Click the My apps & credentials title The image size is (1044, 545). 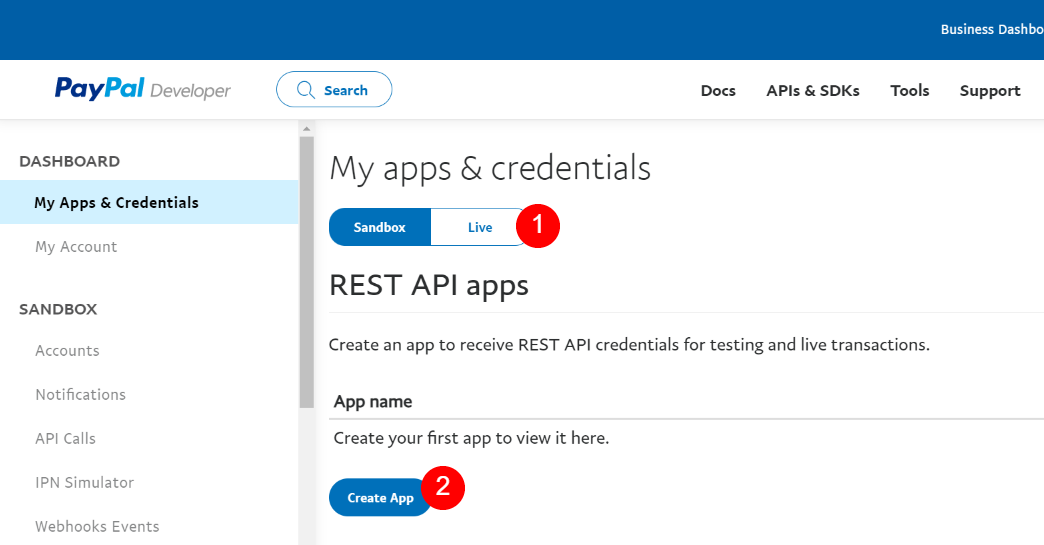[490, 169]
